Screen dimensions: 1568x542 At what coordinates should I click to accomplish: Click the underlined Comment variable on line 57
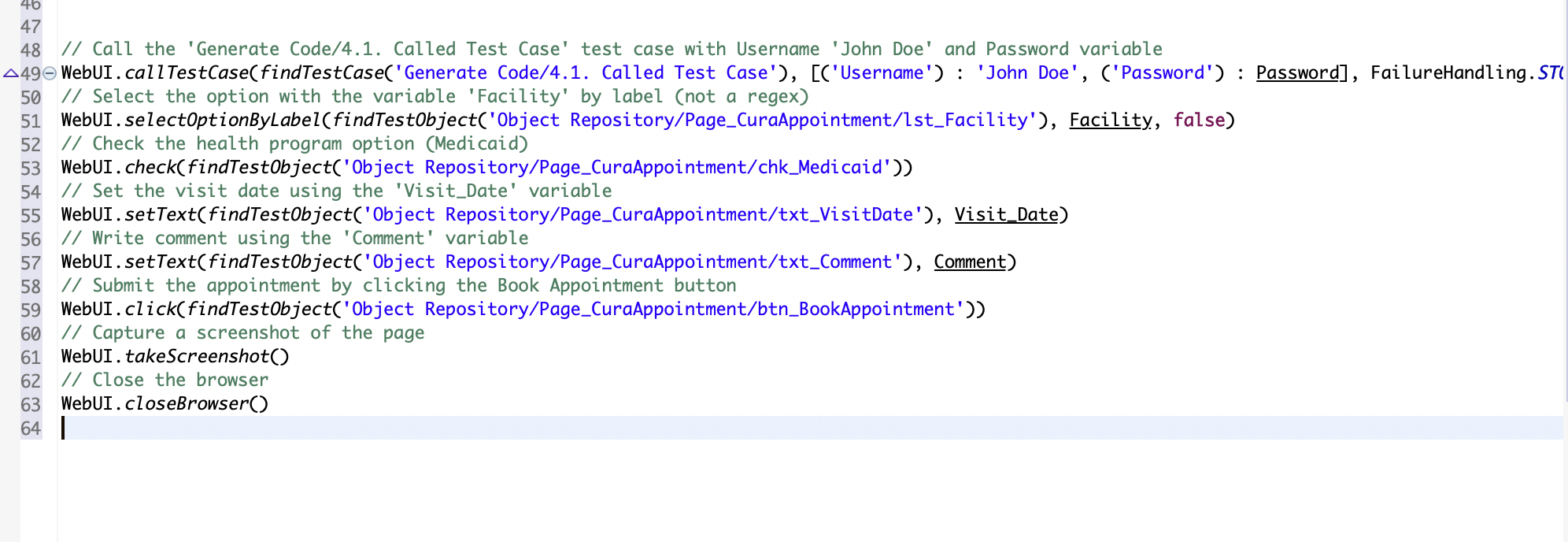coord(970,262)
